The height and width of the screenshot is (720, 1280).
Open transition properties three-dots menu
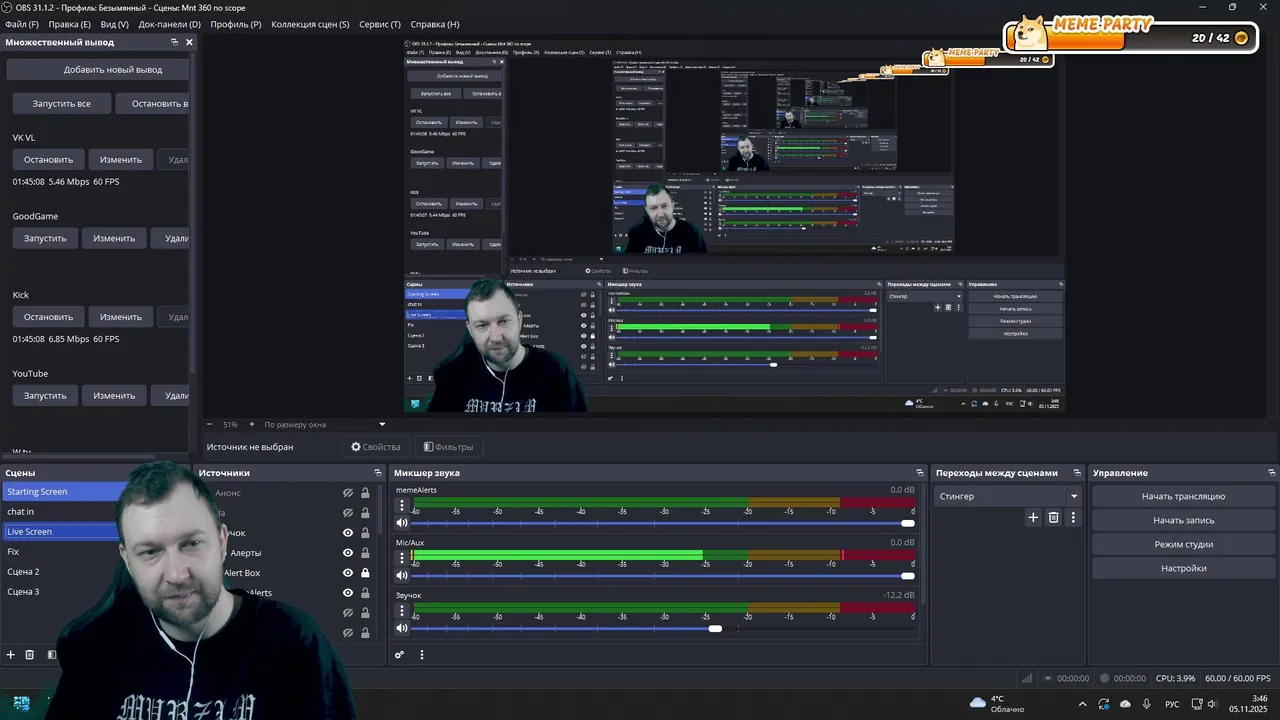1073,517
